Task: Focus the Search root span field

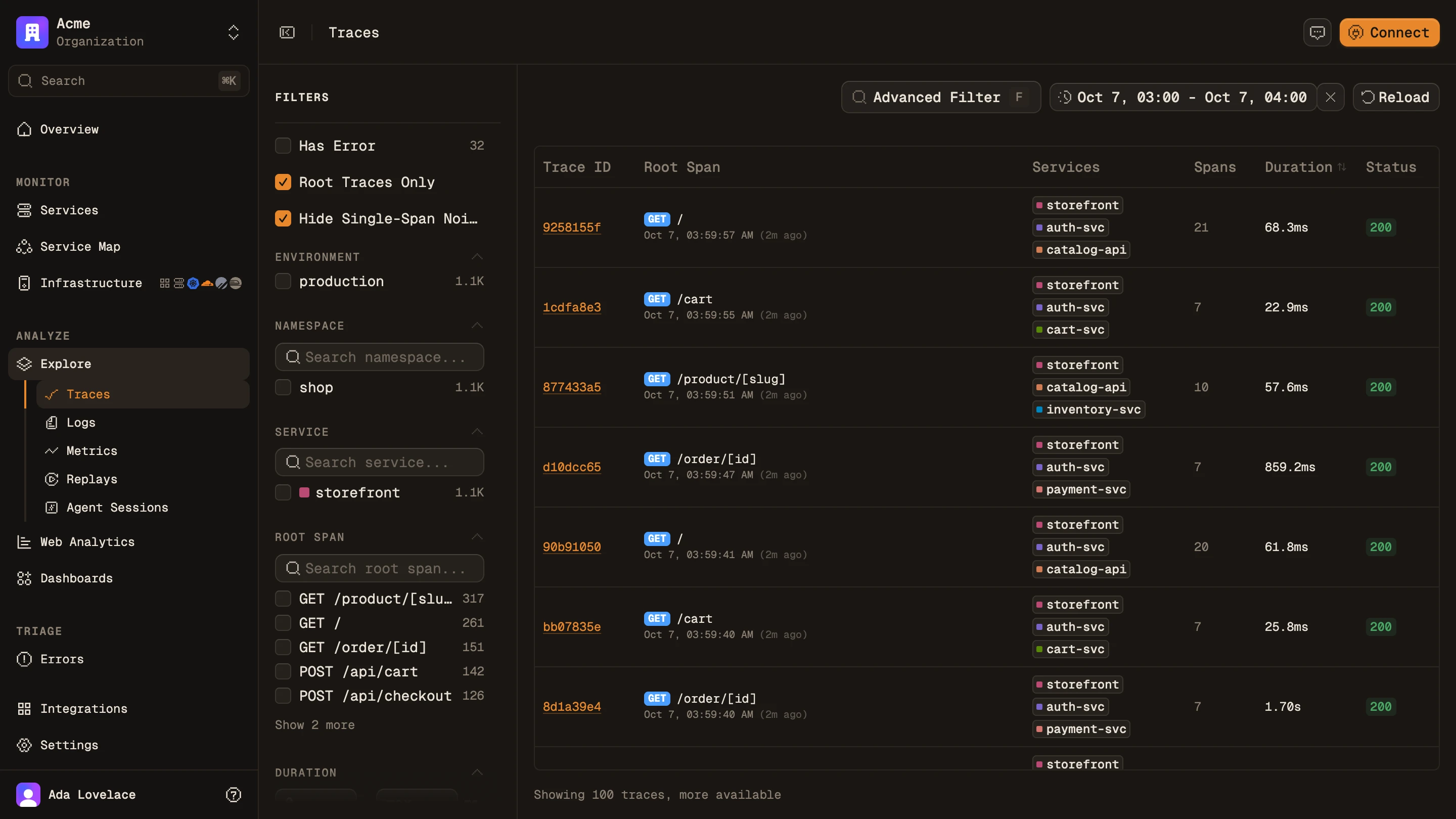Action: [379, 569]
